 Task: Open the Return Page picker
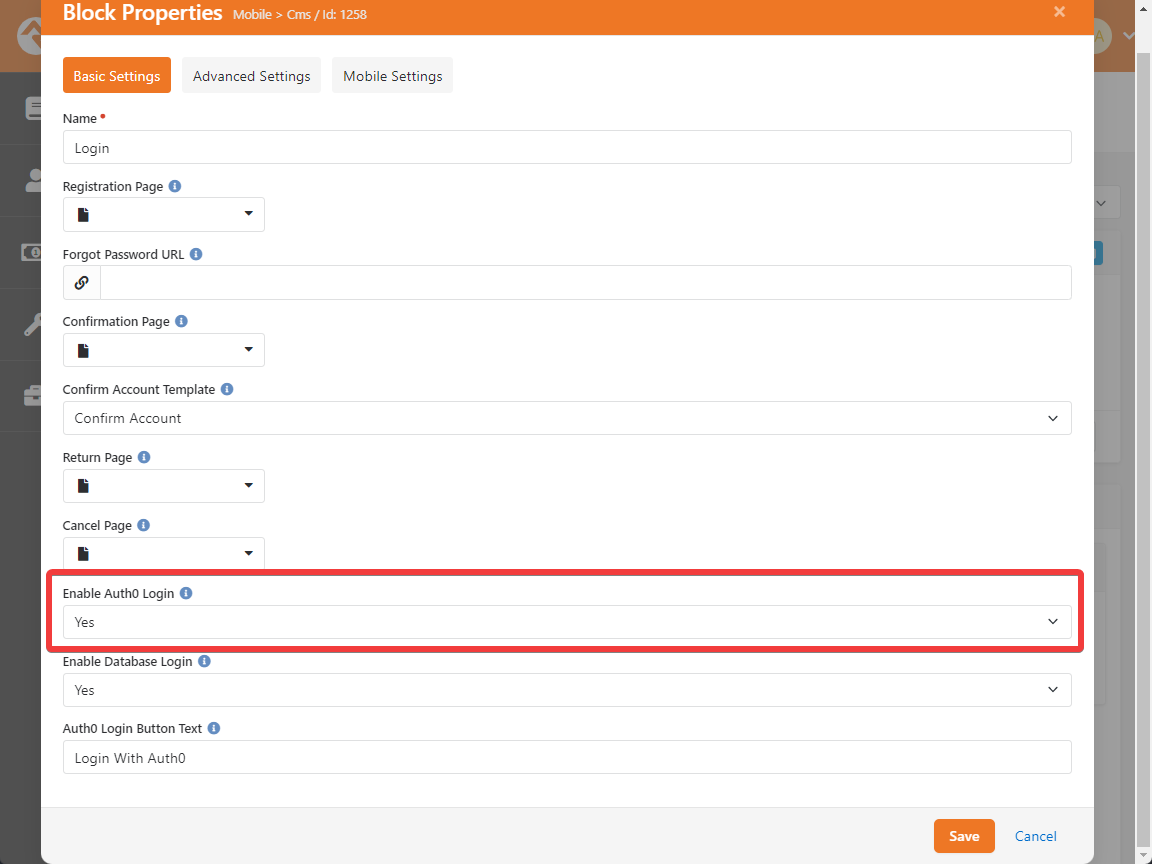[164, 486]
